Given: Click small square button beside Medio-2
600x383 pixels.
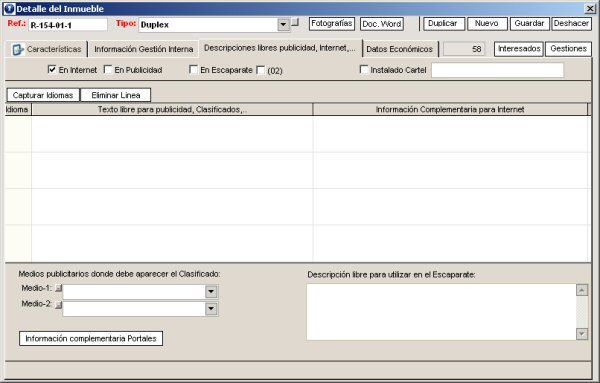Looking at the screenshot, I should click(x=59, y=305).
